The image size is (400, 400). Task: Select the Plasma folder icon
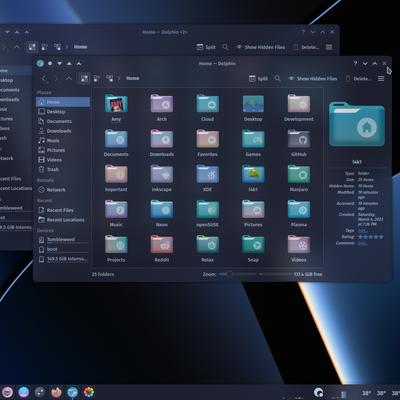299,210
